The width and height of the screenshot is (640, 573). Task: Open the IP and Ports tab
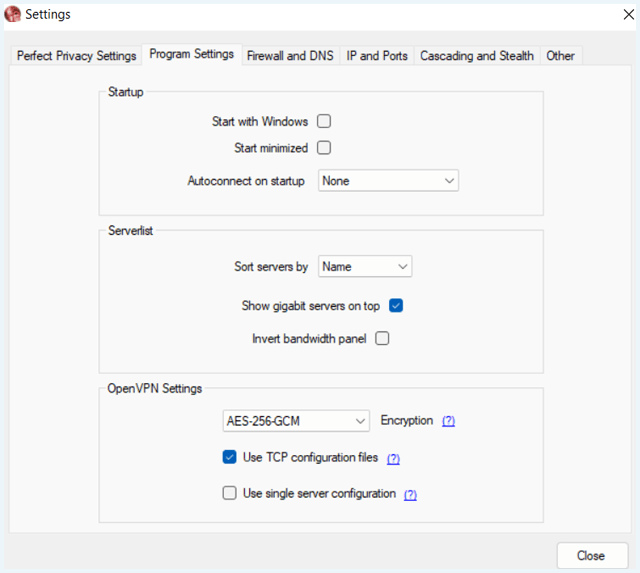(377, 56)
